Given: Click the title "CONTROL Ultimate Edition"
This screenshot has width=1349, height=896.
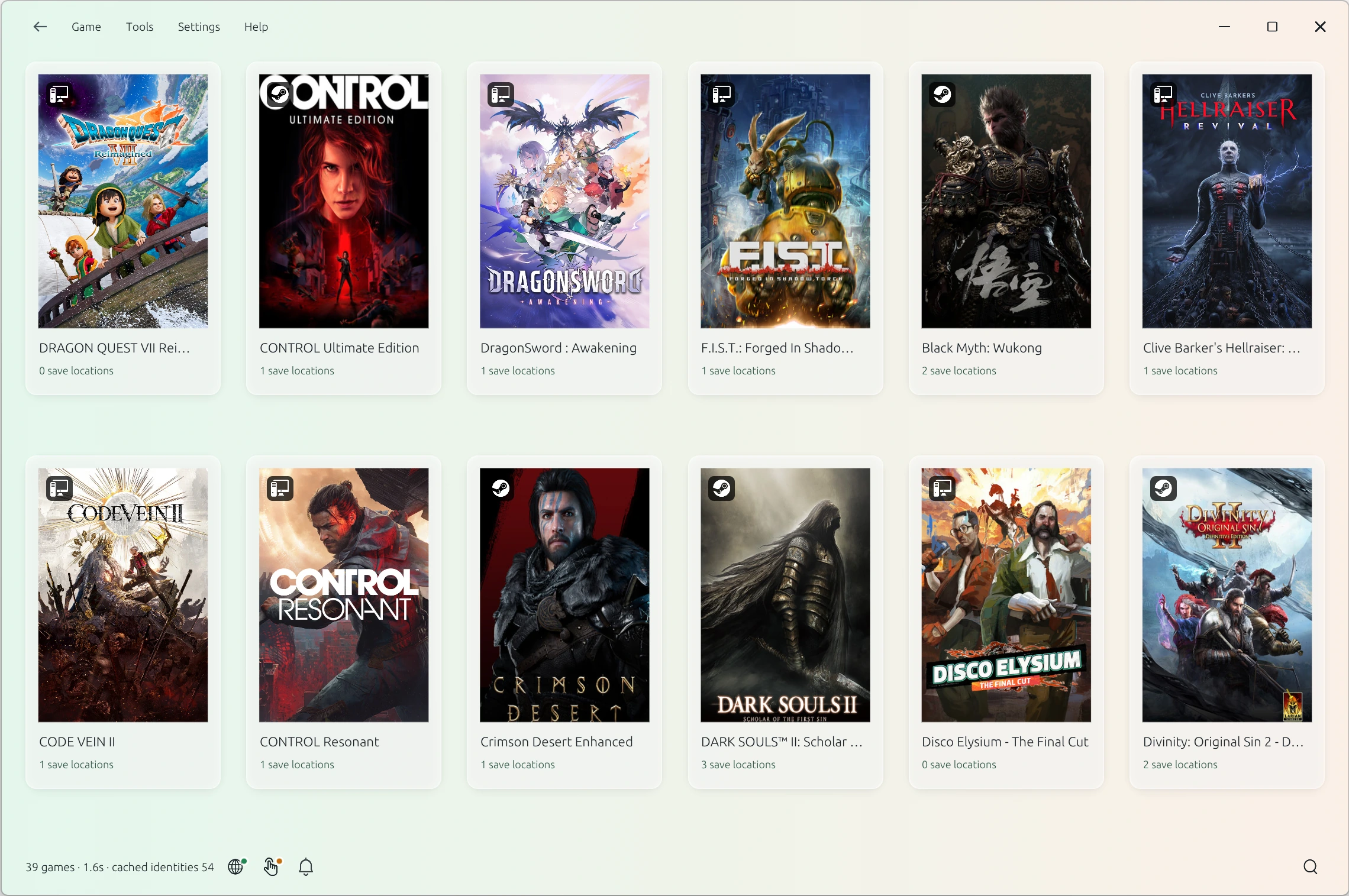Looking at the screenshot, I should click(340, 348).
